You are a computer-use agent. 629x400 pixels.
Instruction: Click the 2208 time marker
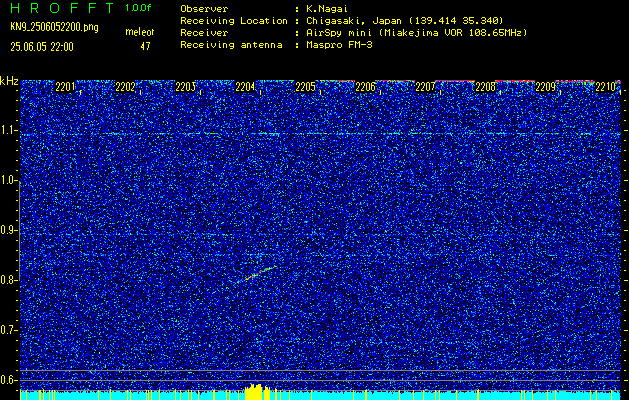485,87
